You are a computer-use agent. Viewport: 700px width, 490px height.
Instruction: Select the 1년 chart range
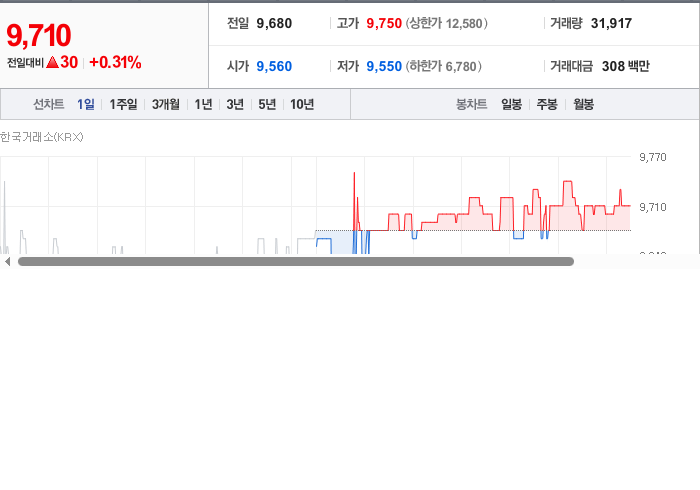[203, 104]
